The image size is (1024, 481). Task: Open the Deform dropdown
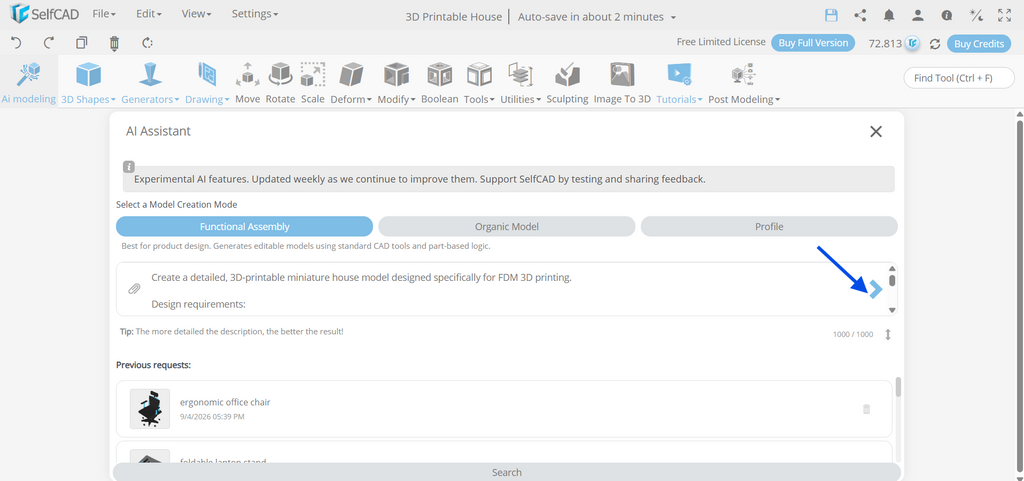tap(351, 82)
